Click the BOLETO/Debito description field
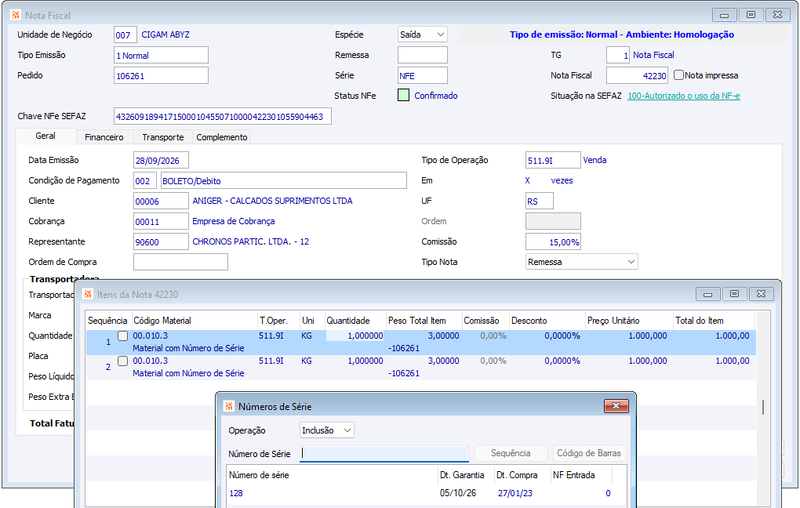Viewport: 800px width, 508px height. pyautogui.click(x=284, y=181)
